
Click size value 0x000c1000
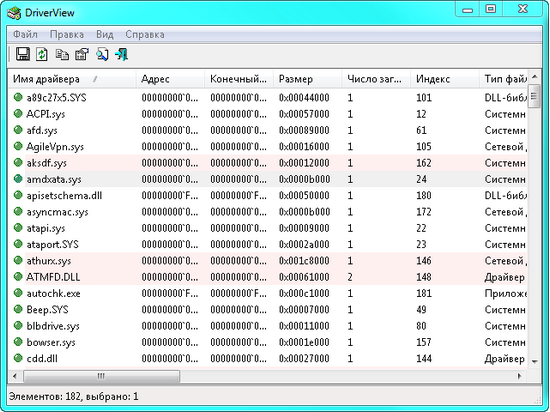304,293
